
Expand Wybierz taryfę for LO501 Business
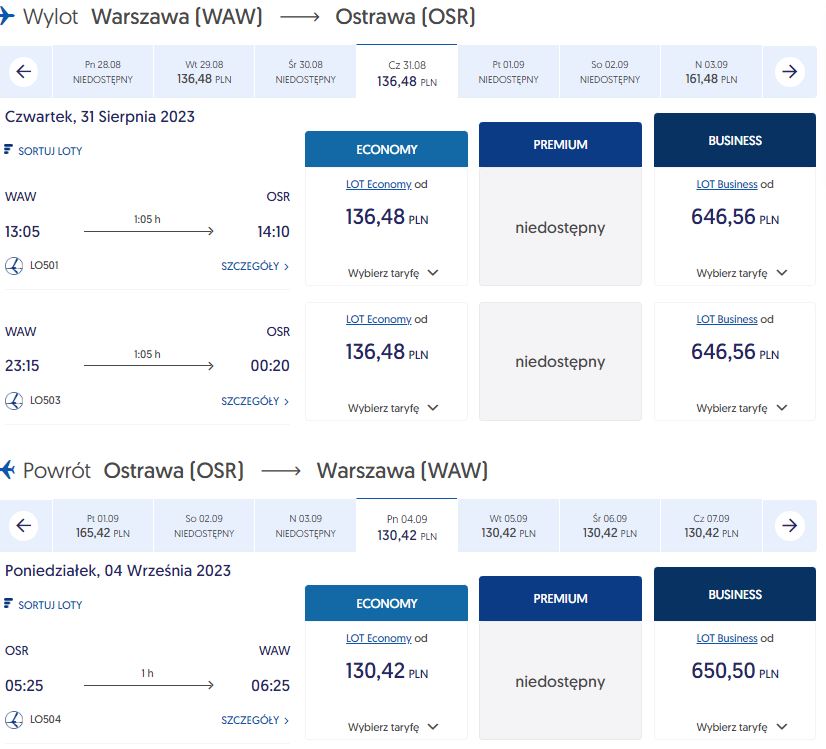(742, 273)
